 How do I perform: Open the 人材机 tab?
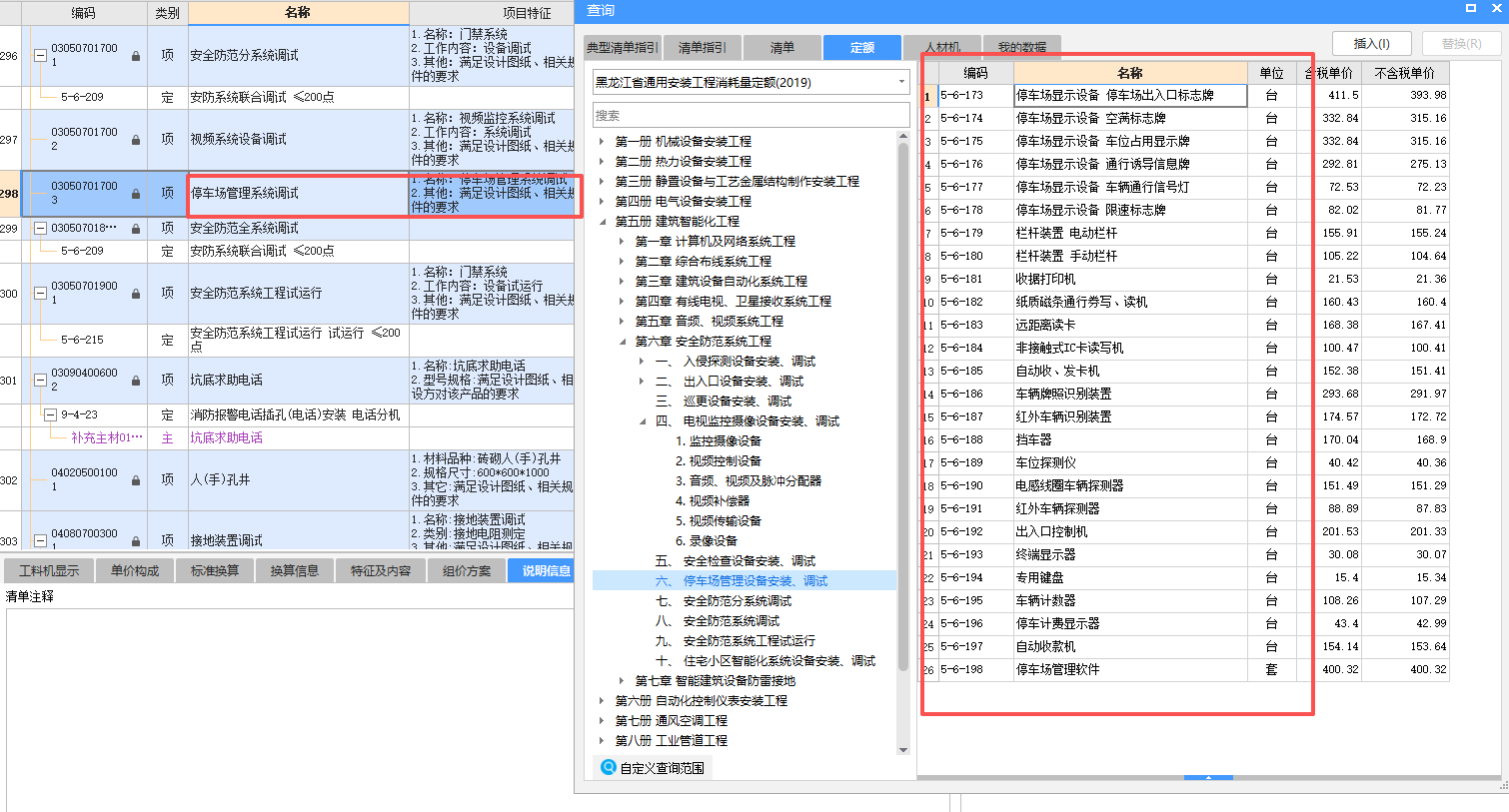941,46
